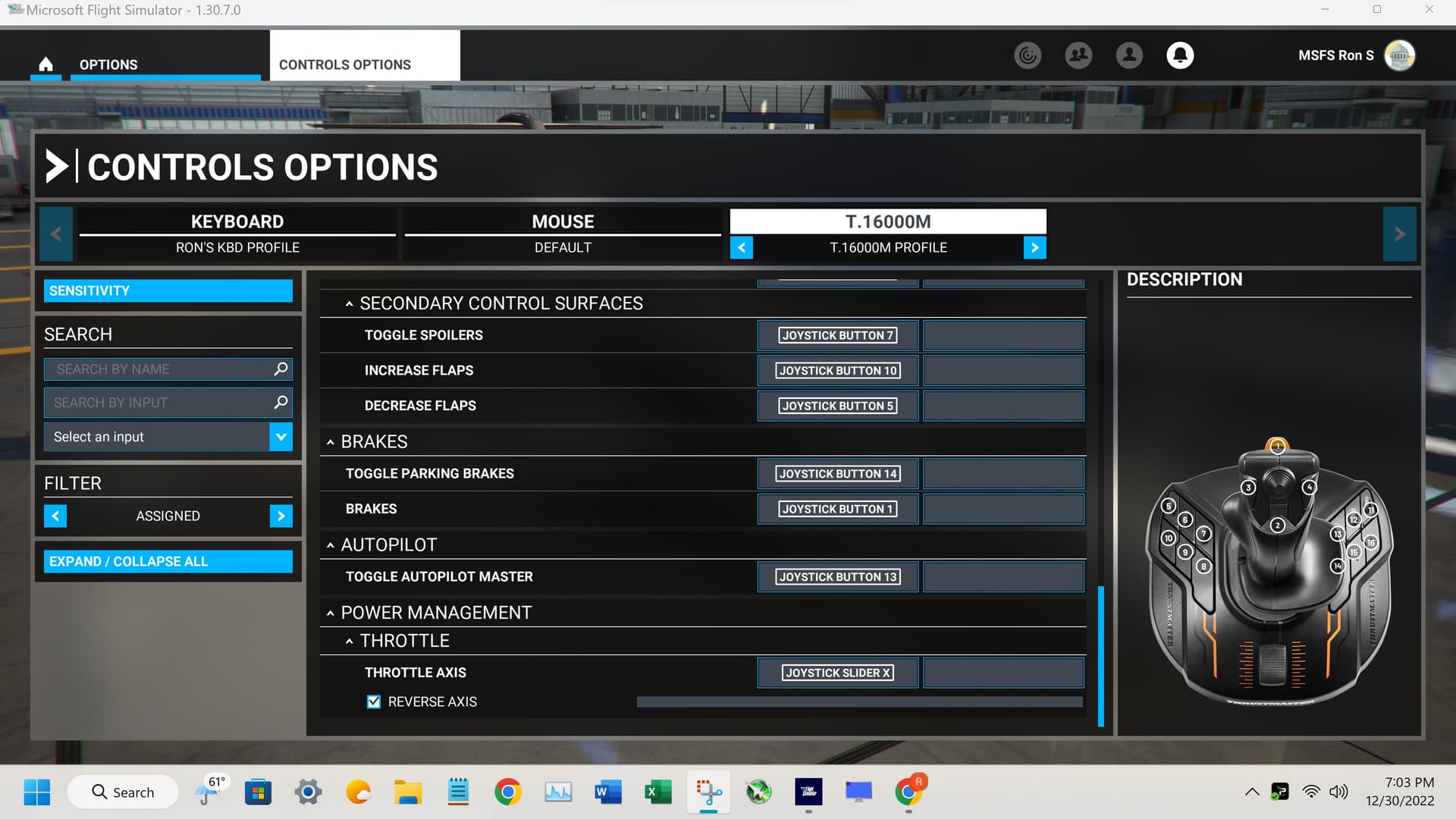Image resolution: width=1456 pixels, height=819 pixels.
Task: Edit Brakes binding Joystick Button 1
Action: [838, 509]
